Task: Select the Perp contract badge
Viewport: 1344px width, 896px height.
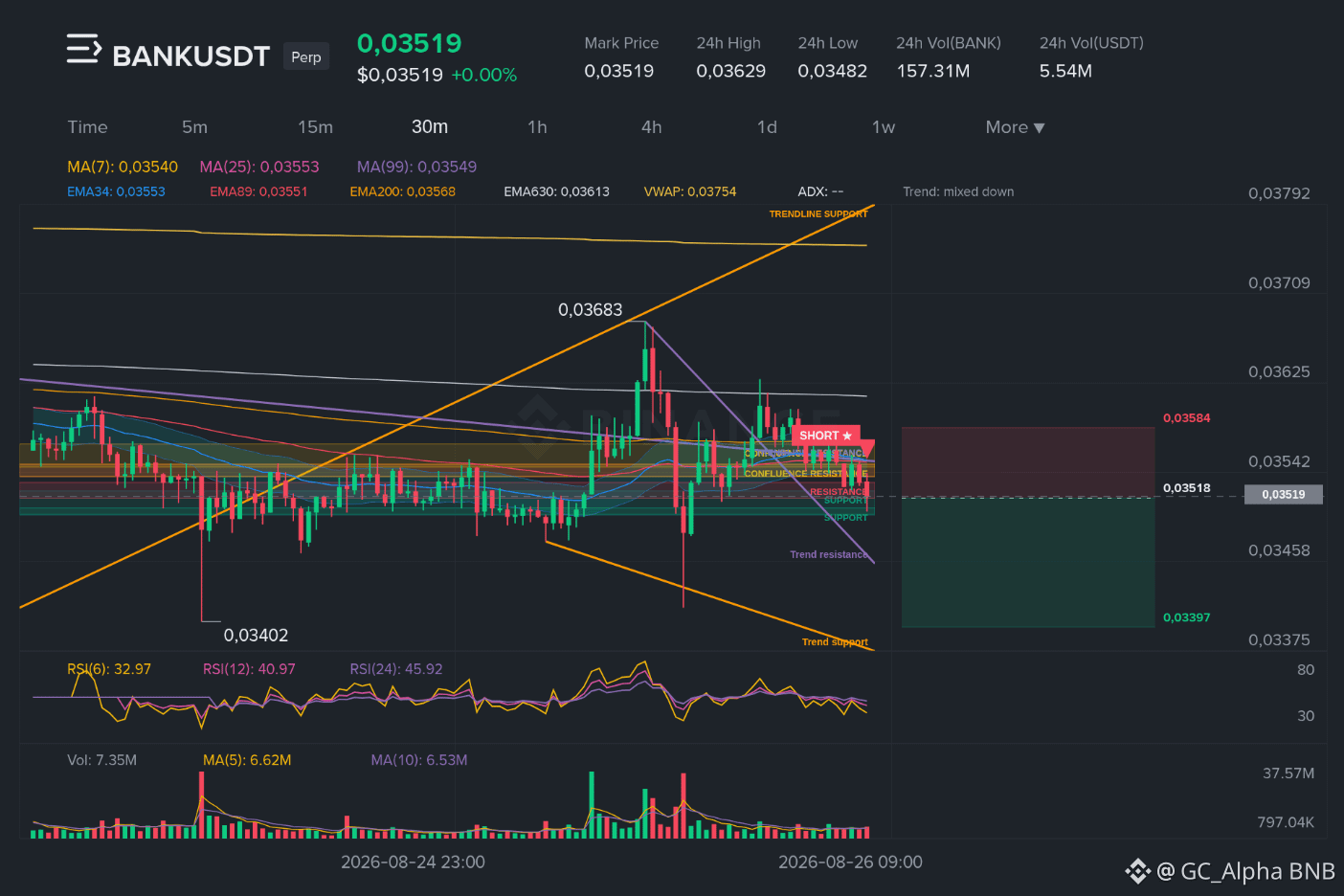Action: pos(306,56)
